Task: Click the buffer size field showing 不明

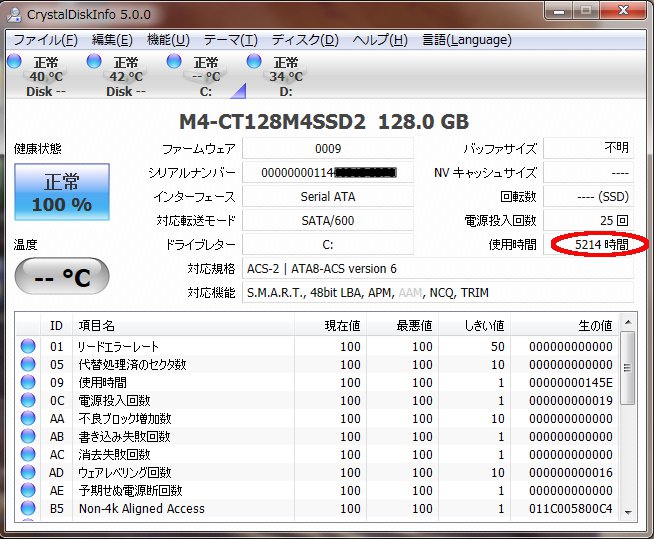Action: 589,148
